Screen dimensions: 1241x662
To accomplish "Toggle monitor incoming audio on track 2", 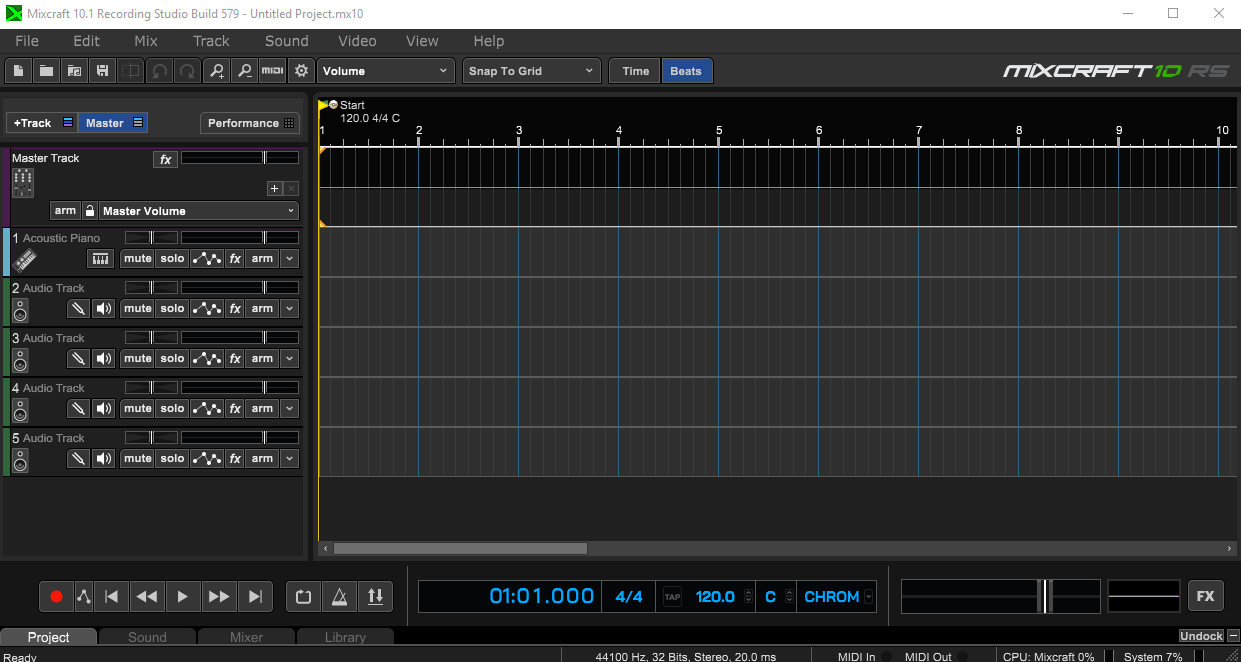I will pyautogui.click(x=104, y=309).
